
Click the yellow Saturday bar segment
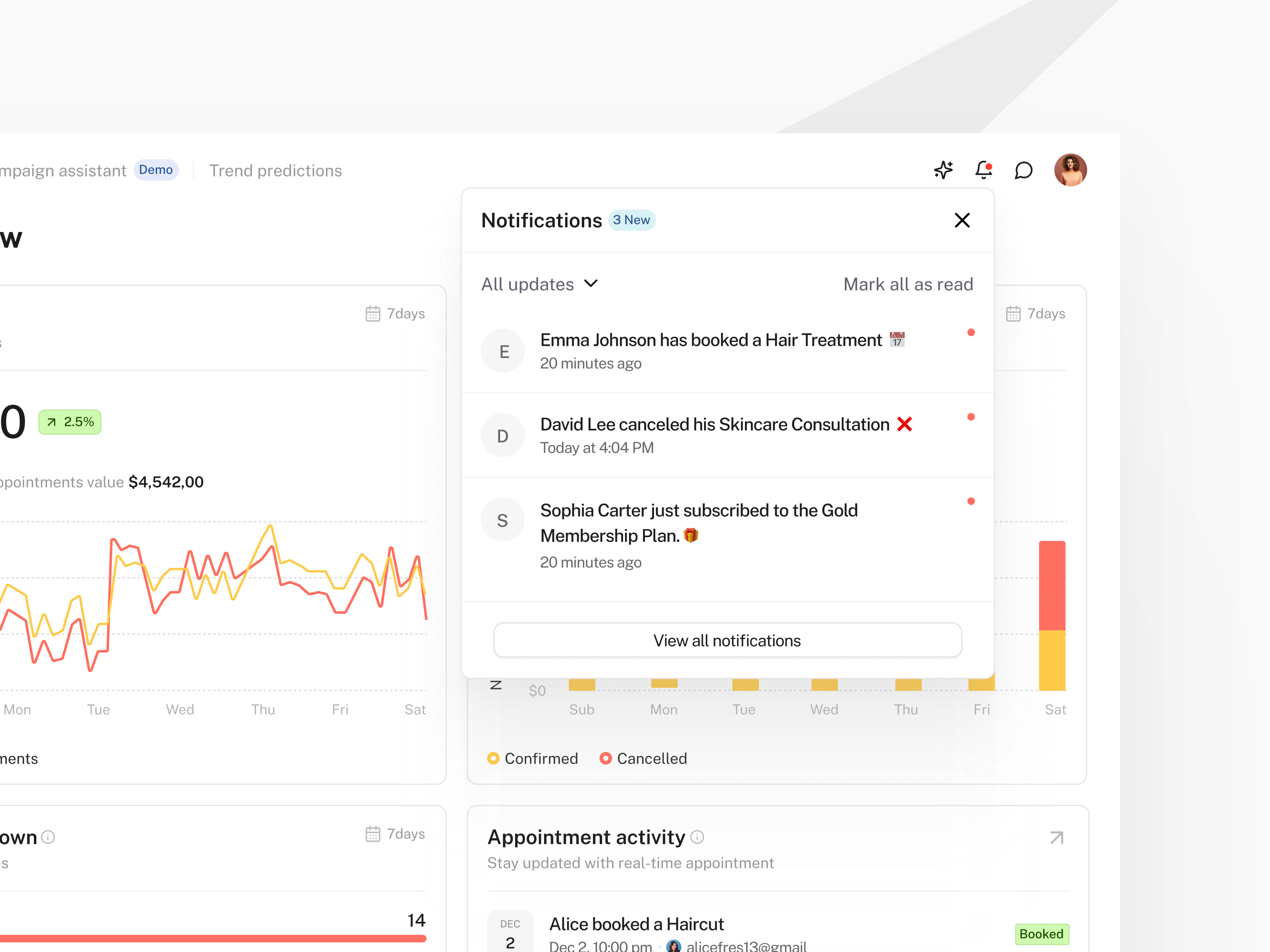pyautogui.click(x=1052, y=660)
